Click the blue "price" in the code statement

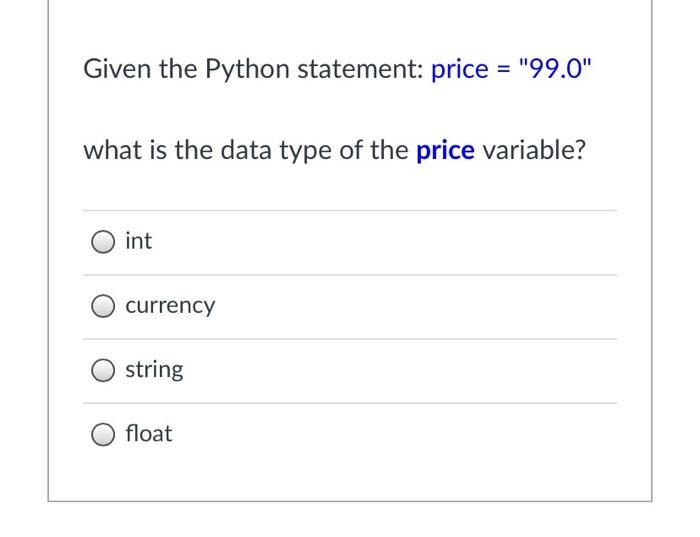click(458, 70)
